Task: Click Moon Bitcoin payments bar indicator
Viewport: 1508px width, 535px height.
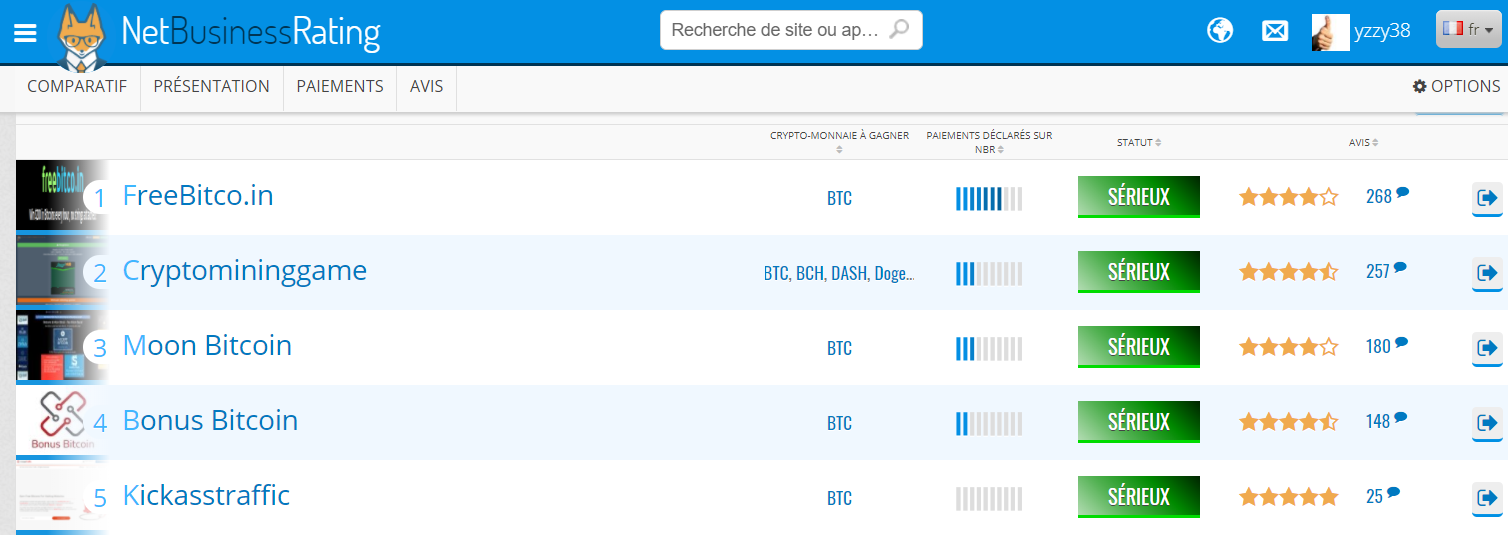Action: [x=989, y=348]
